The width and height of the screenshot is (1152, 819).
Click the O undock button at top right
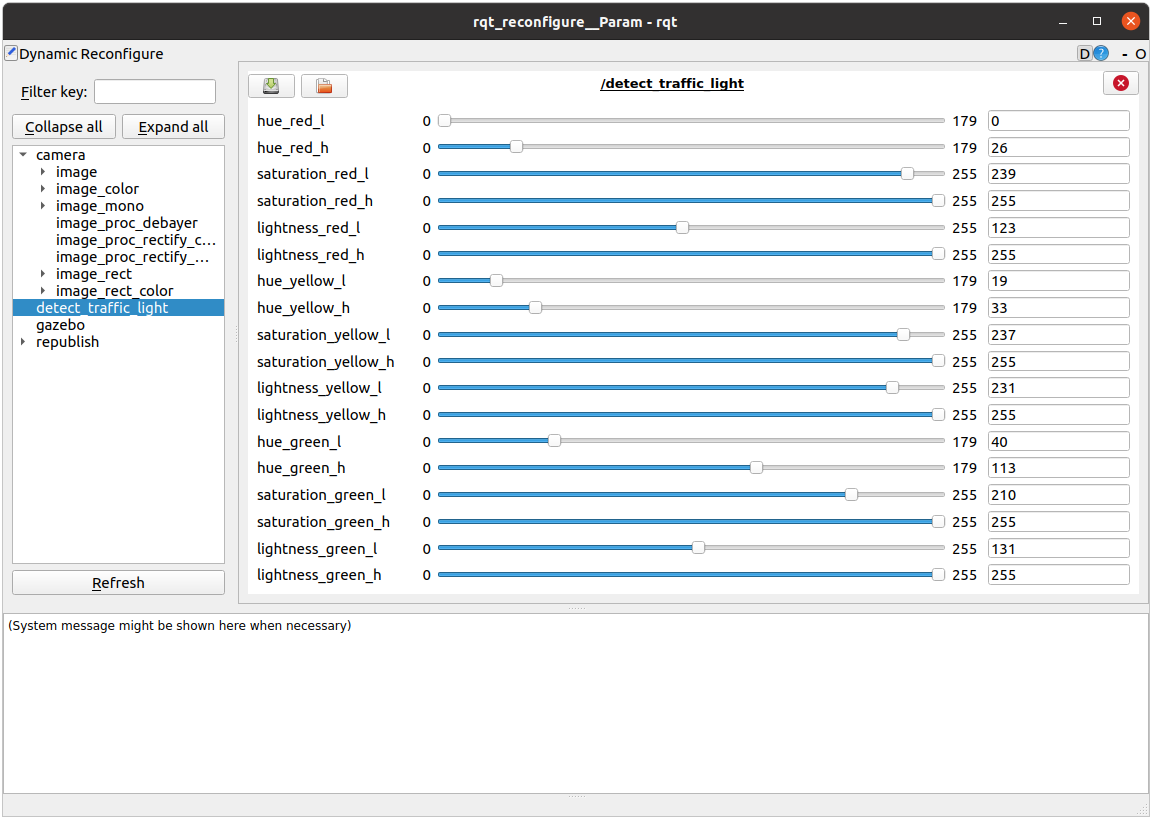click(1141, 54)
